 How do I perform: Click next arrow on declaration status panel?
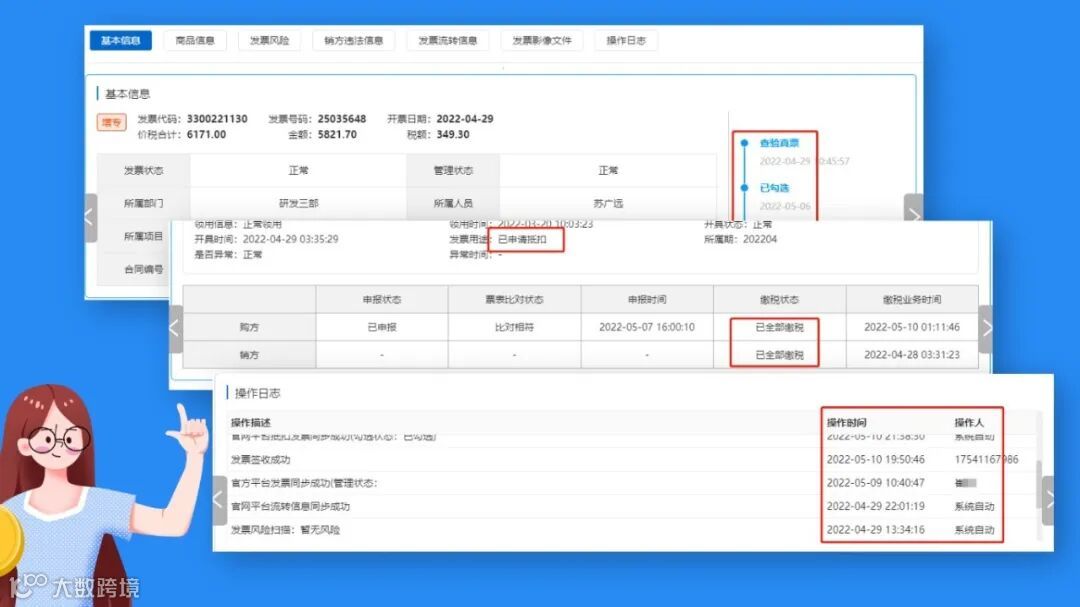[x=986, y=329]
